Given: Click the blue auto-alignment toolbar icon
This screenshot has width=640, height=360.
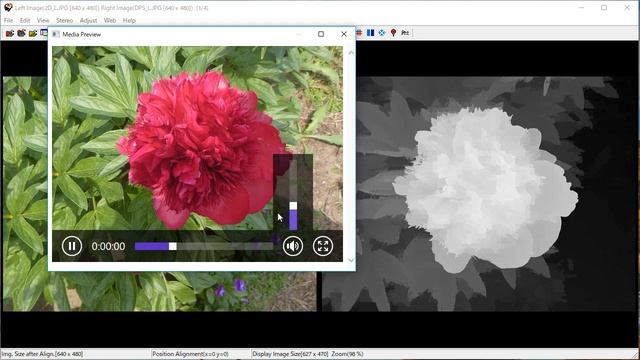Looking at the screenshot, I should click(382, 33).
